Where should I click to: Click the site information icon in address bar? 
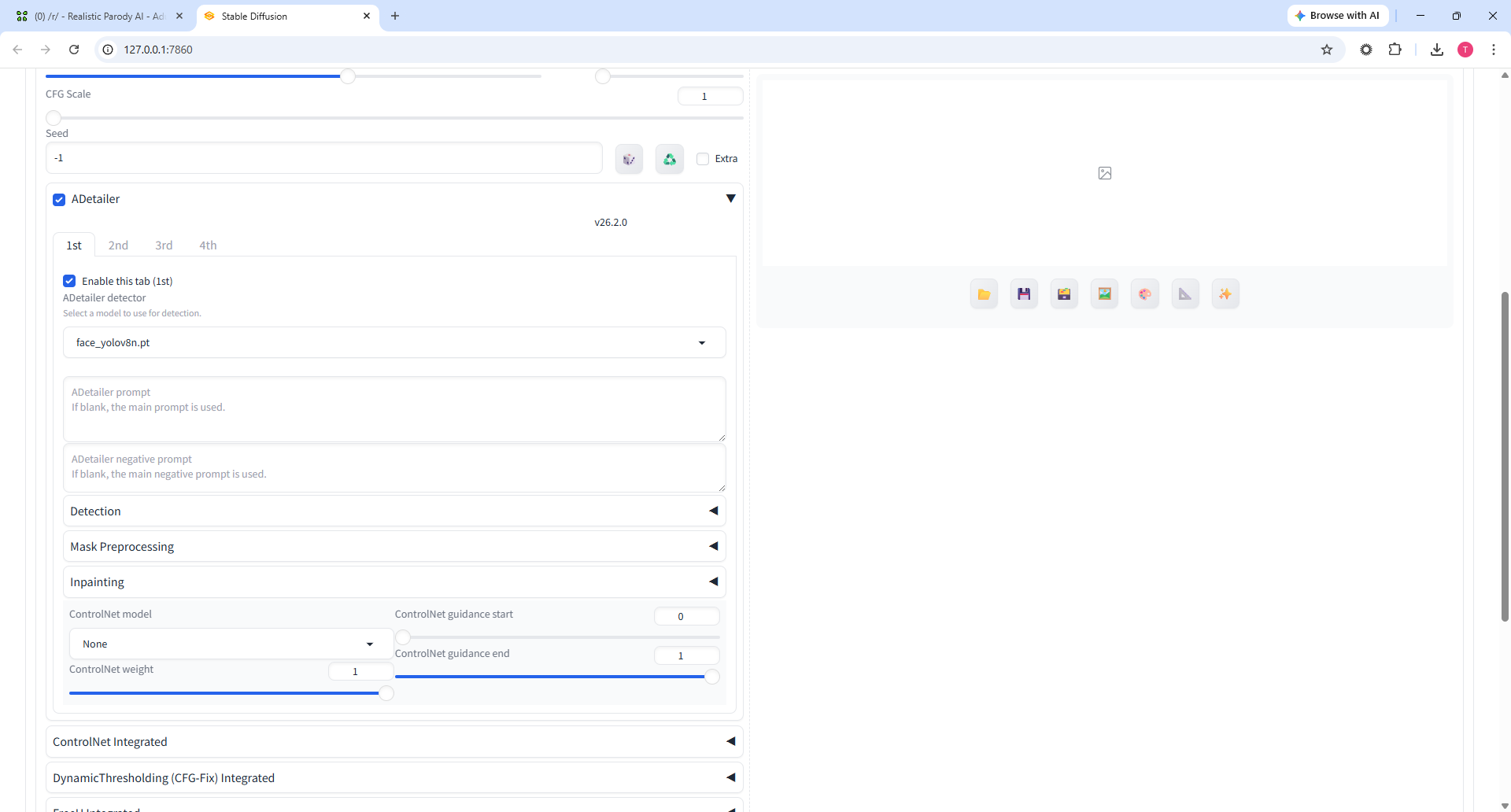tap(109, 50)
